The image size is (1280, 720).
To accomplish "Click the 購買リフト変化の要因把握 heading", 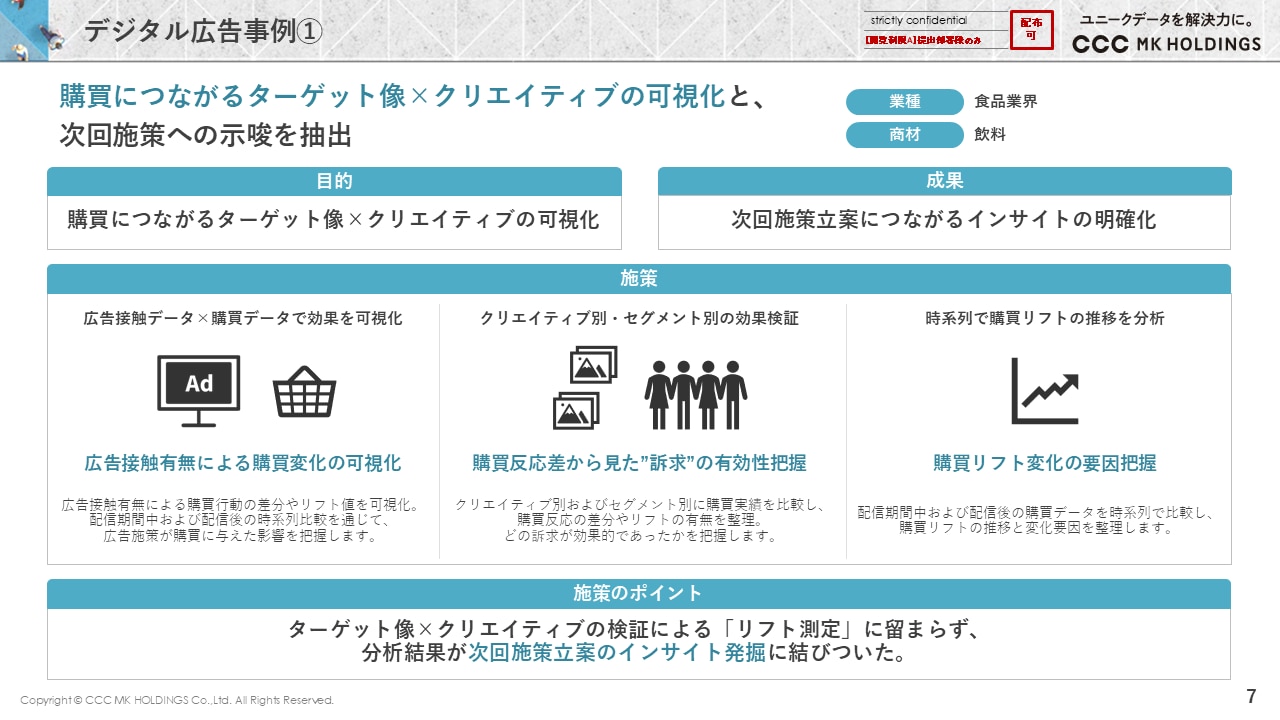I will [1044, 463].
